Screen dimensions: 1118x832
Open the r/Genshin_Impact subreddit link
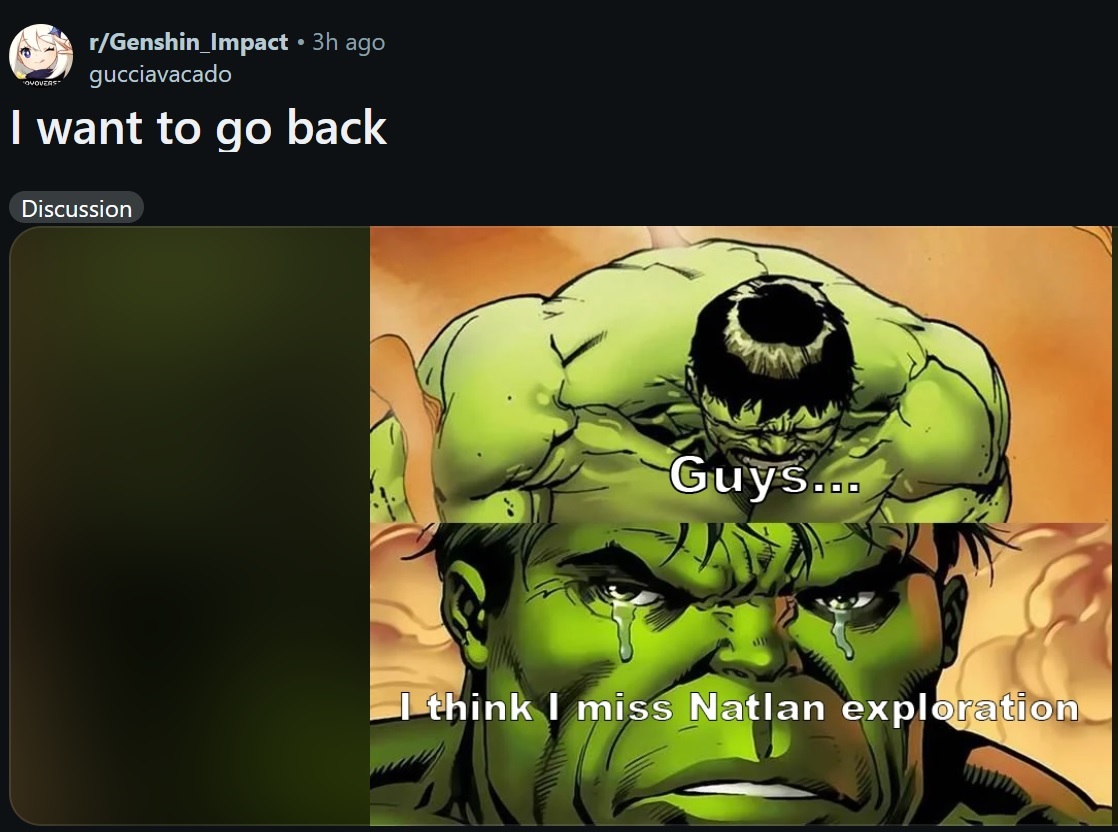click(188, 42)
